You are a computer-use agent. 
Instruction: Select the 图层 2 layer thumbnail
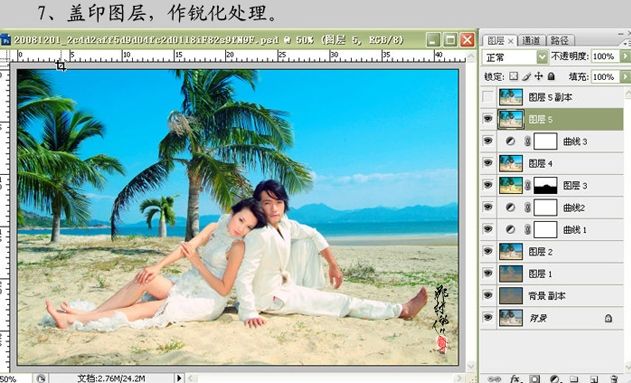point(511,252)
